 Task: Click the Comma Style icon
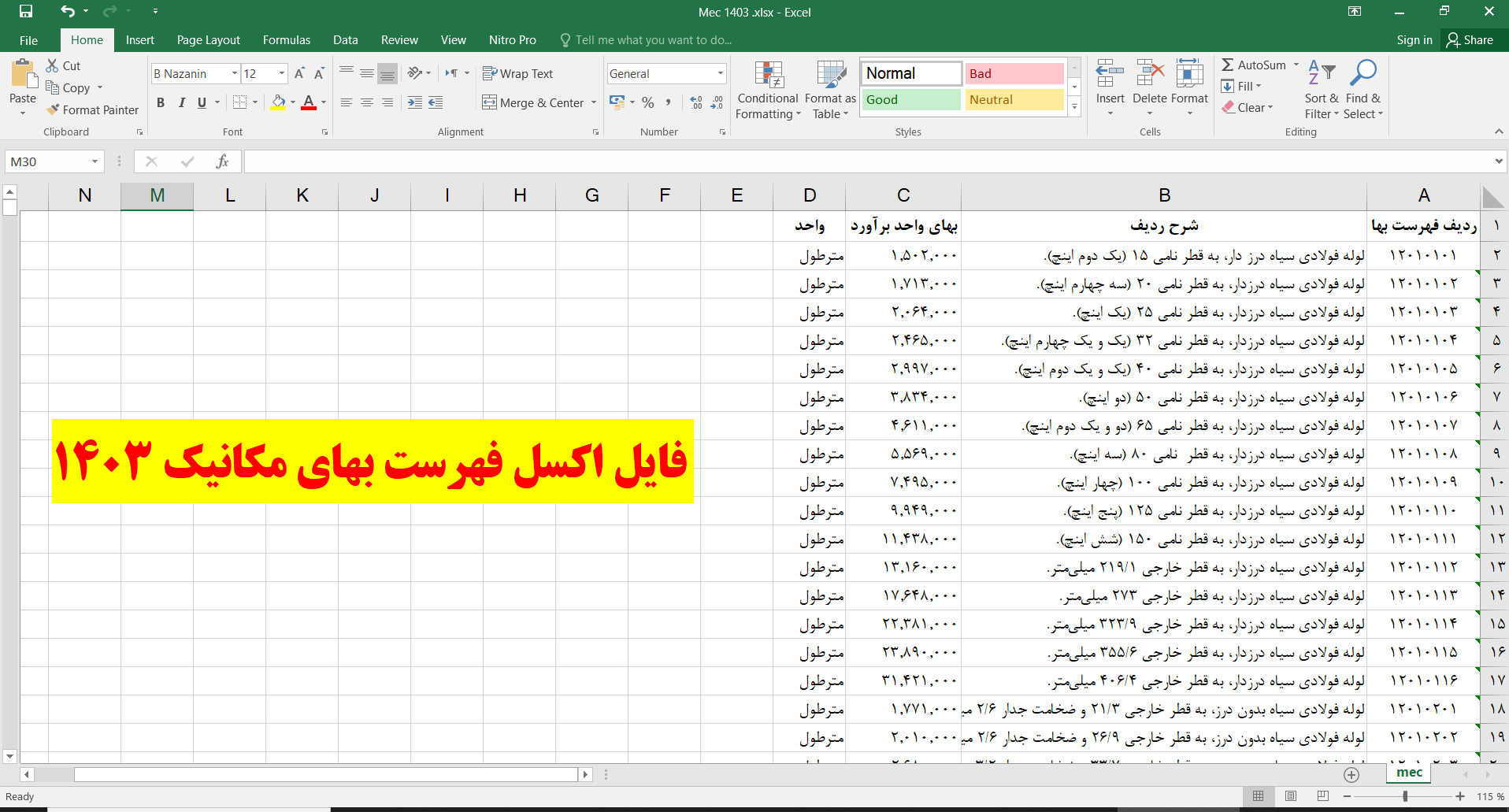[668, 102]
